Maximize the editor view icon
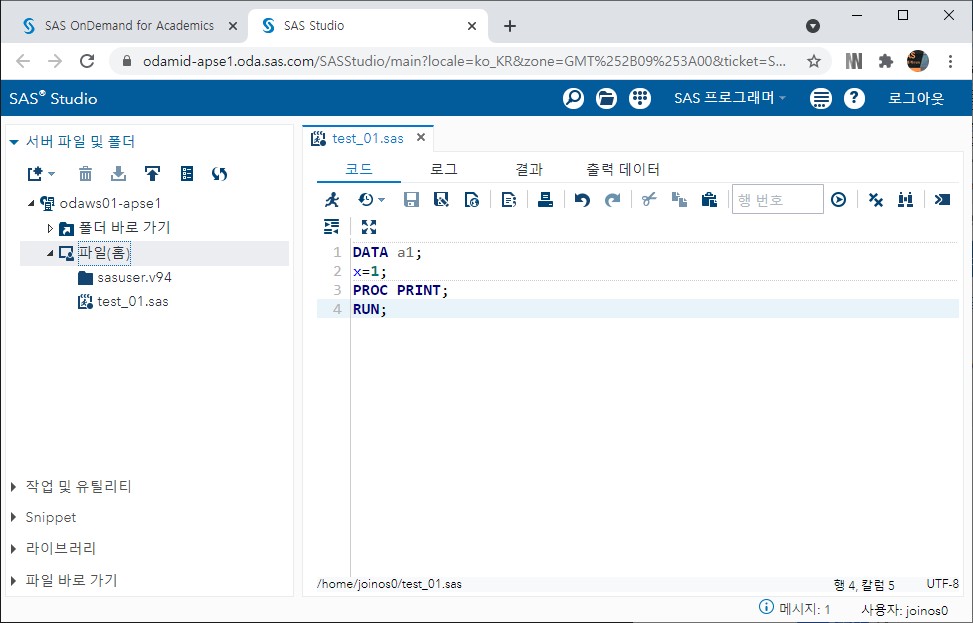This screenshot has width=973, height=623. click(x=369, y=226)
